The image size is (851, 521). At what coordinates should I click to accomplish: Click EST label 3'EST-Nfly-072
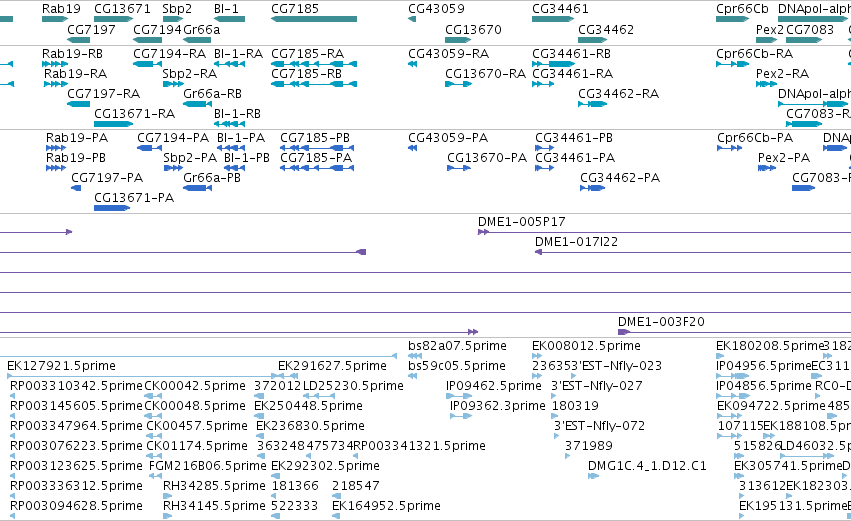(599, 427)
